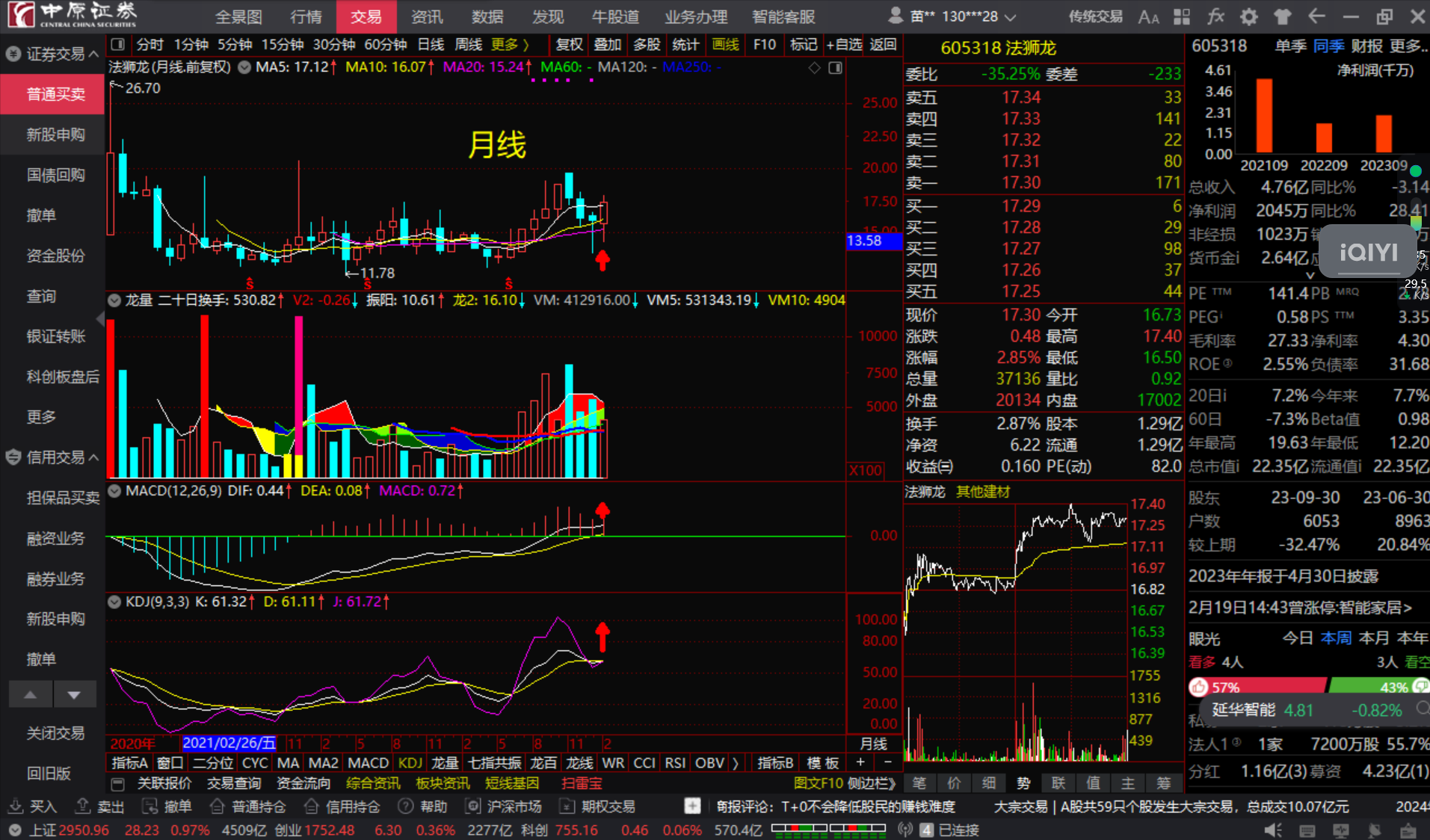This screenshot has width=1430, height=840.
Task: Open the four-square layout grid icon
Action: point(1182,16)
